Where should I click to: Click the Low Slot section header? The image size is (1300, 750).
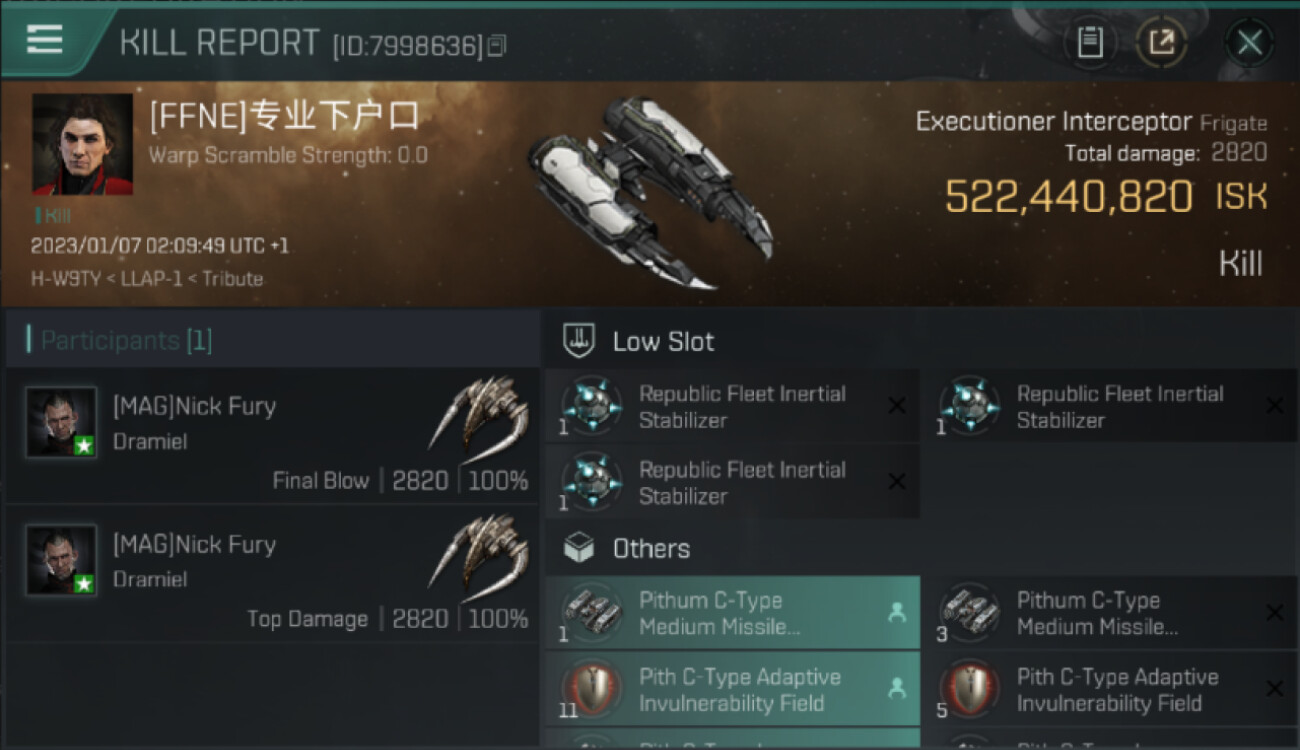click(663, 342)
